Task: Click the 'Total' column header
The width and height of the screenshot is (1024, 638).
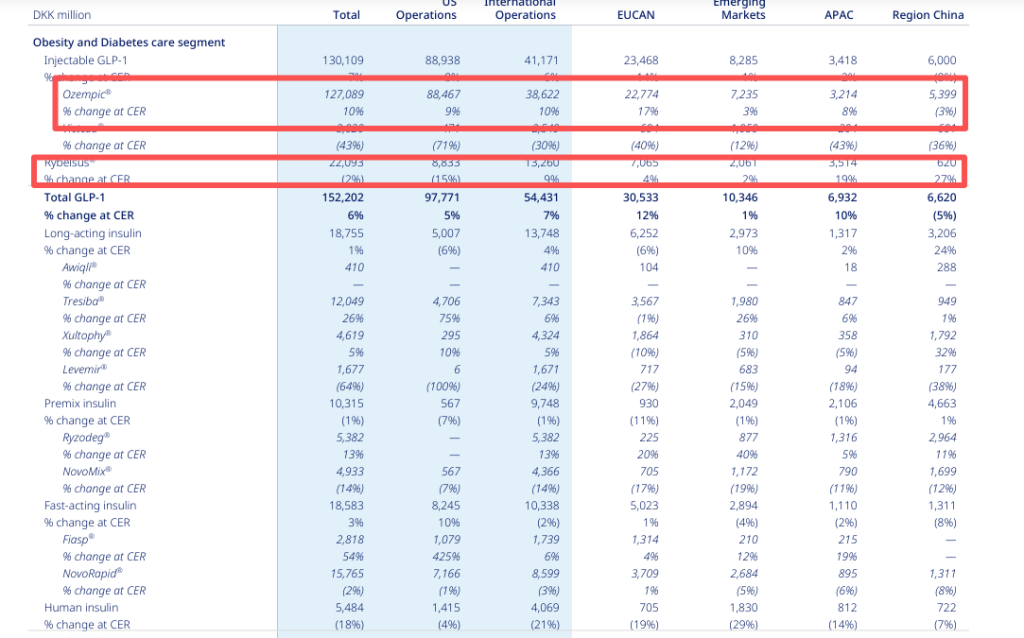Action: pyautogui.click(x=346, y=15)
